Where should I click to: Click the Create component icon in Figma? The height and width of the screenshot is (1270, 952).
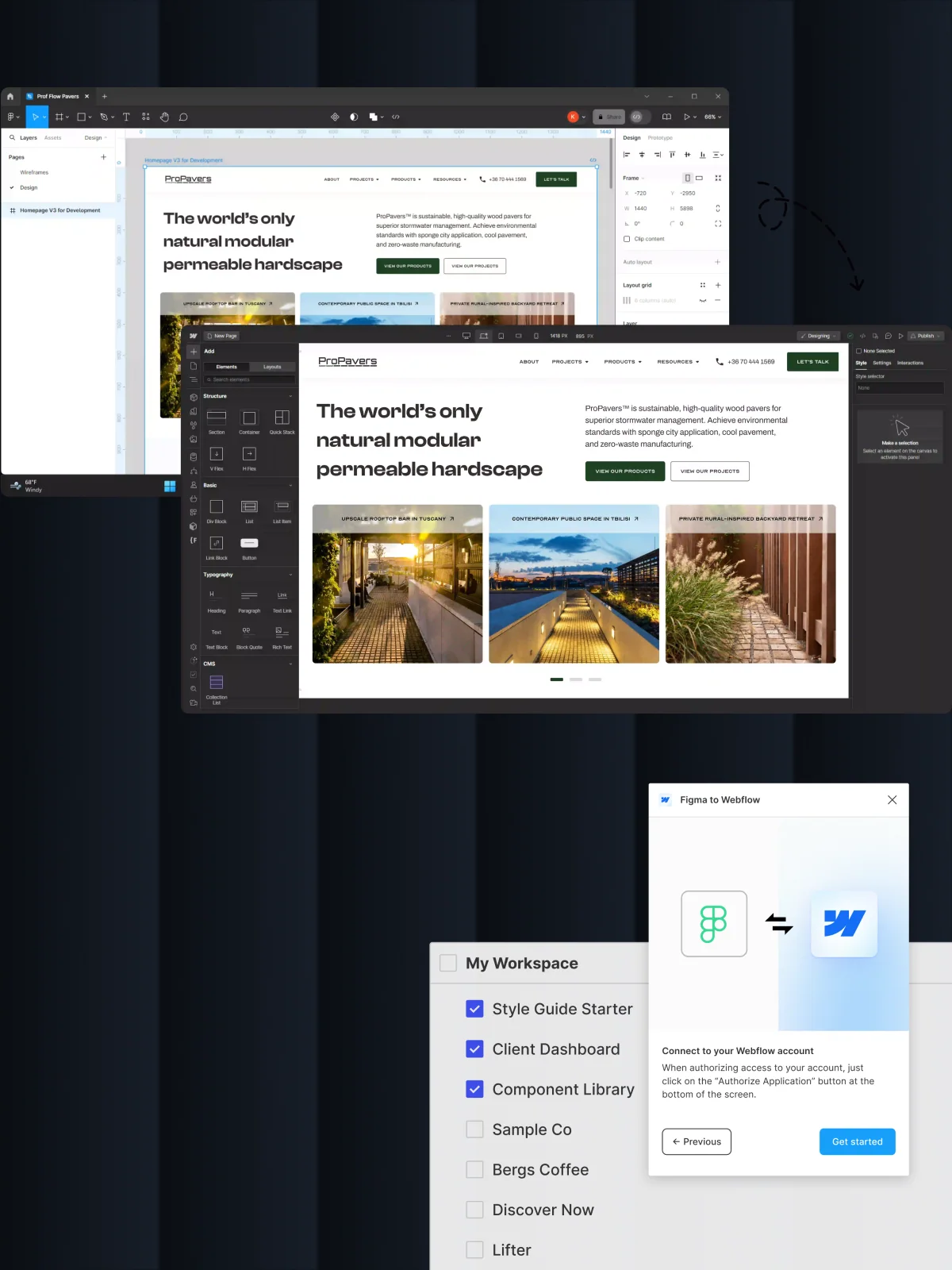point(335,117)
